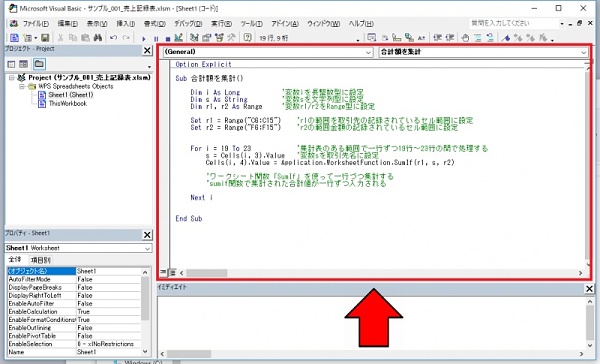
Task: Collapse the WPS Spreadsheets Objects folder
Action: tap(22, 87)
